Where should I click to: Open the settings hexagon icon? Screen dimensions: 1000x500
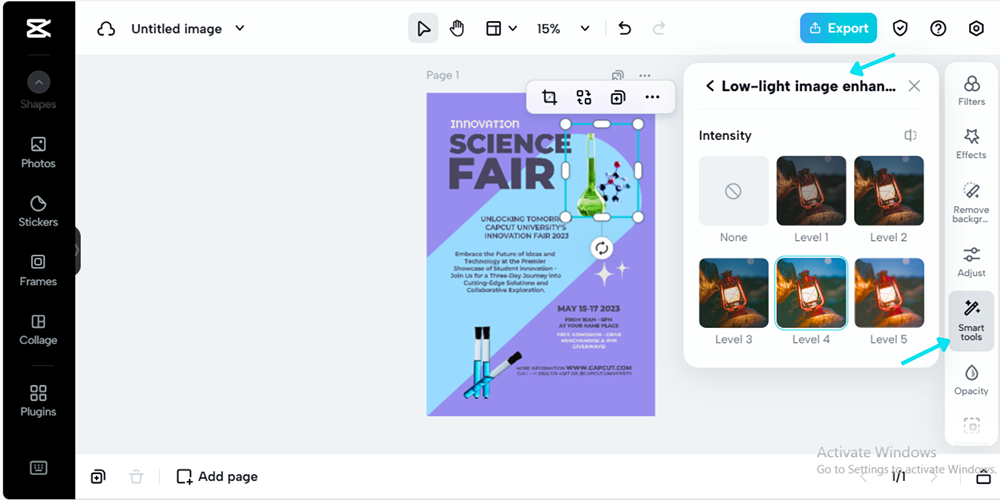[976, 28]
